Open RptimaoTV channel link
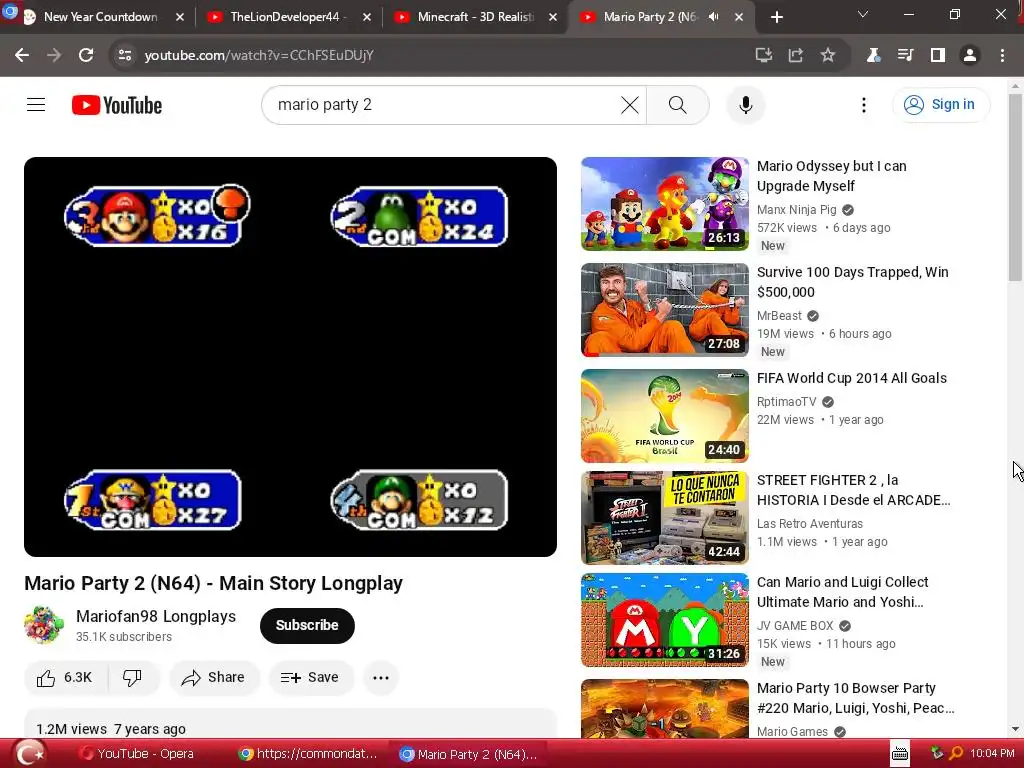Screen dimensions: 1024x768 tap(787, 402)
